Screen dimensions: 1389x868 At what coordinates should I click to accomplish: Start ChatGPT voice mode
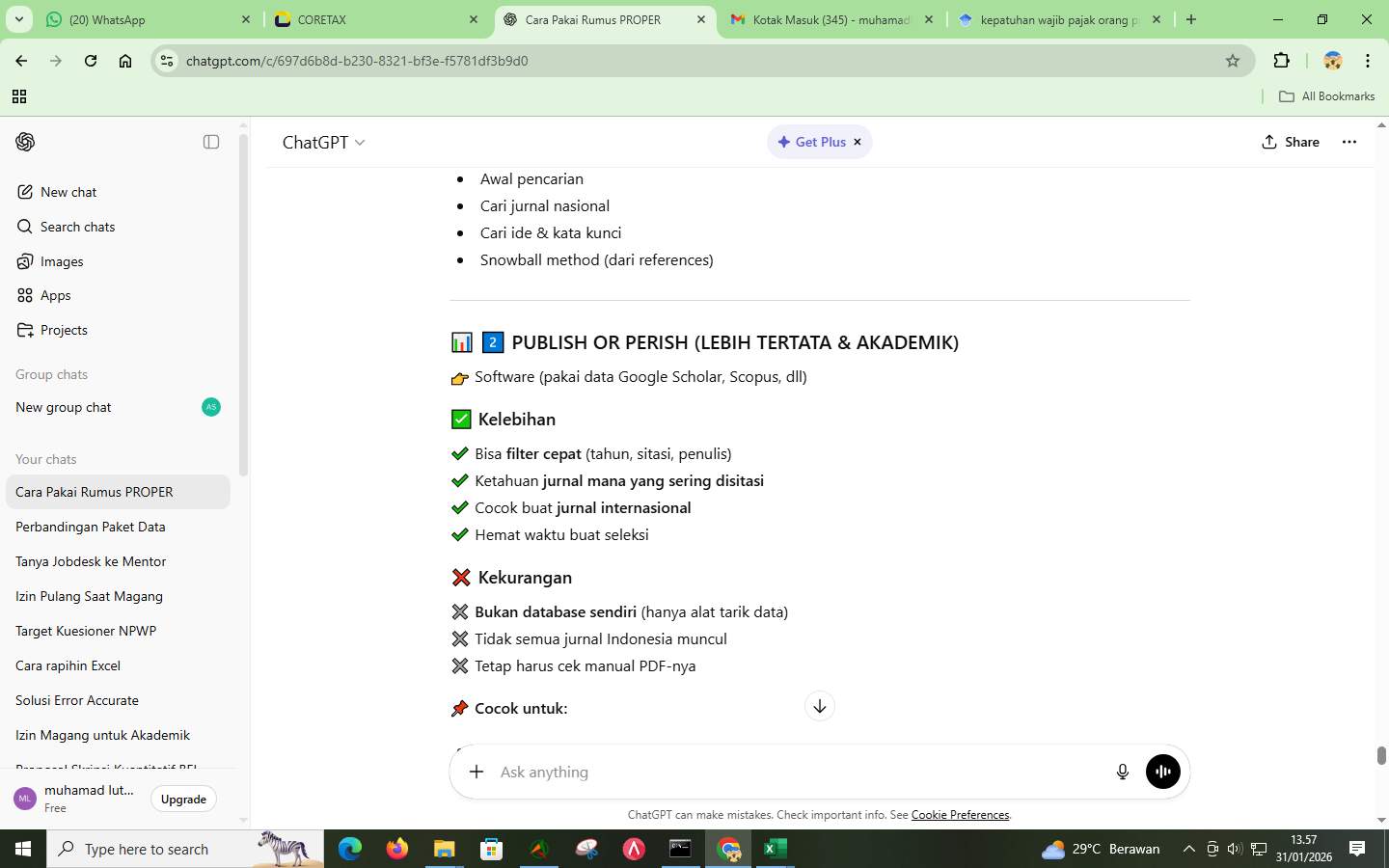[x=1161, y=771]
